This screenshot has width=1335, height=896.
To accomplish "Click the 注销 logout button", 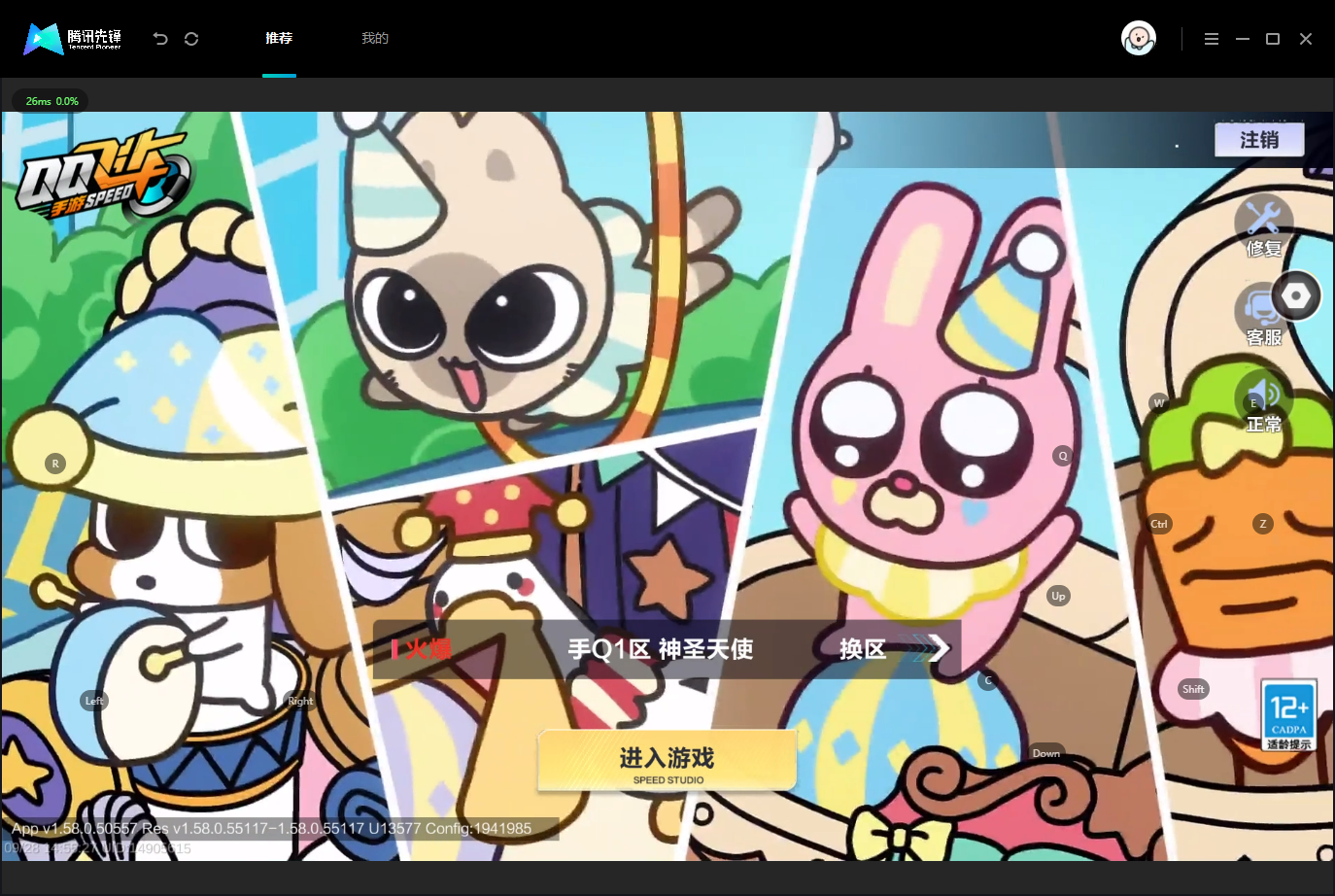I will [1259, 140].
